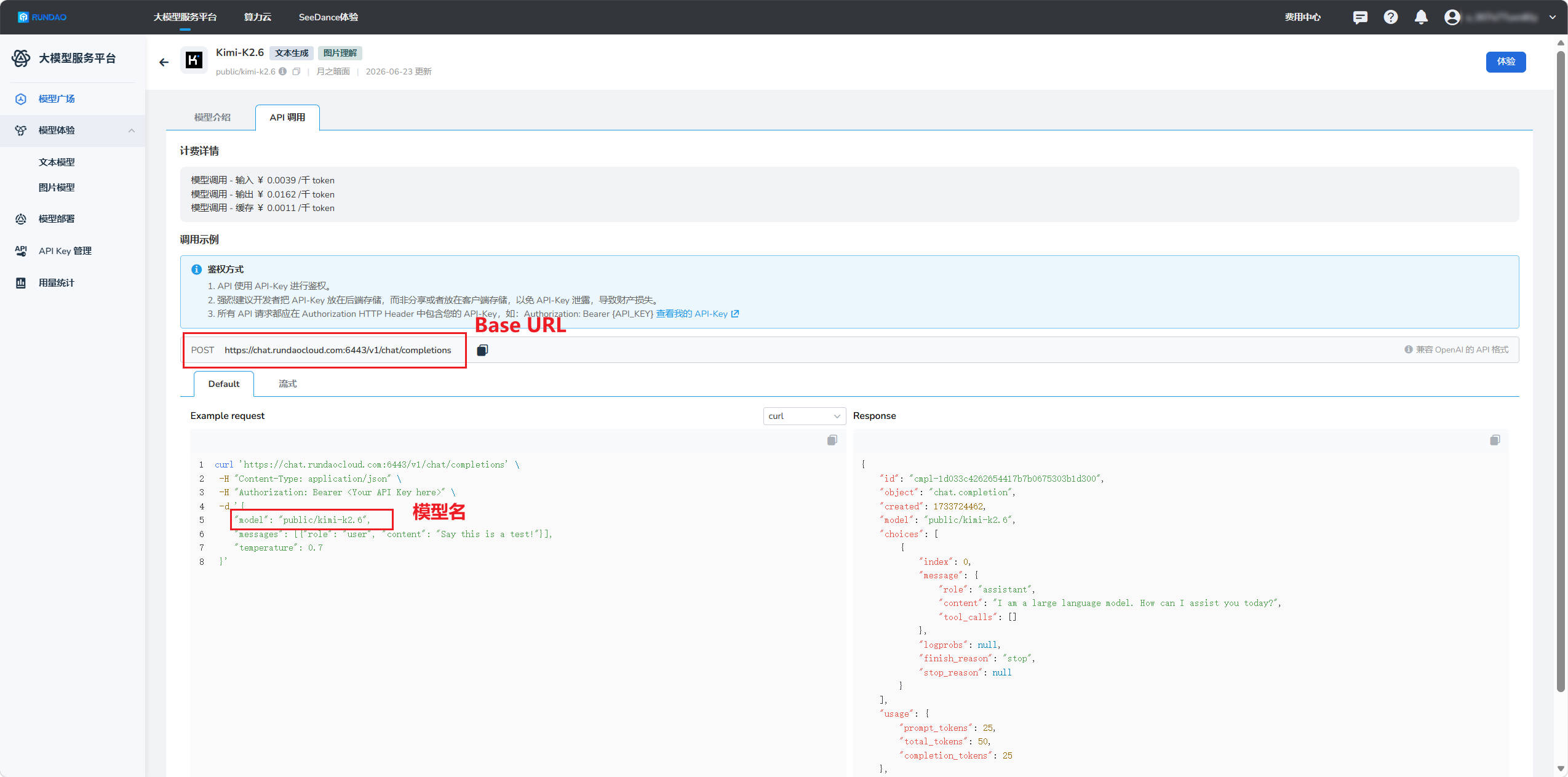Click the 模型调用 - 缓存 ¥ 0.0011 pricing line
This screenshot has height=777, width=1568.
click(x=263, y=208)
